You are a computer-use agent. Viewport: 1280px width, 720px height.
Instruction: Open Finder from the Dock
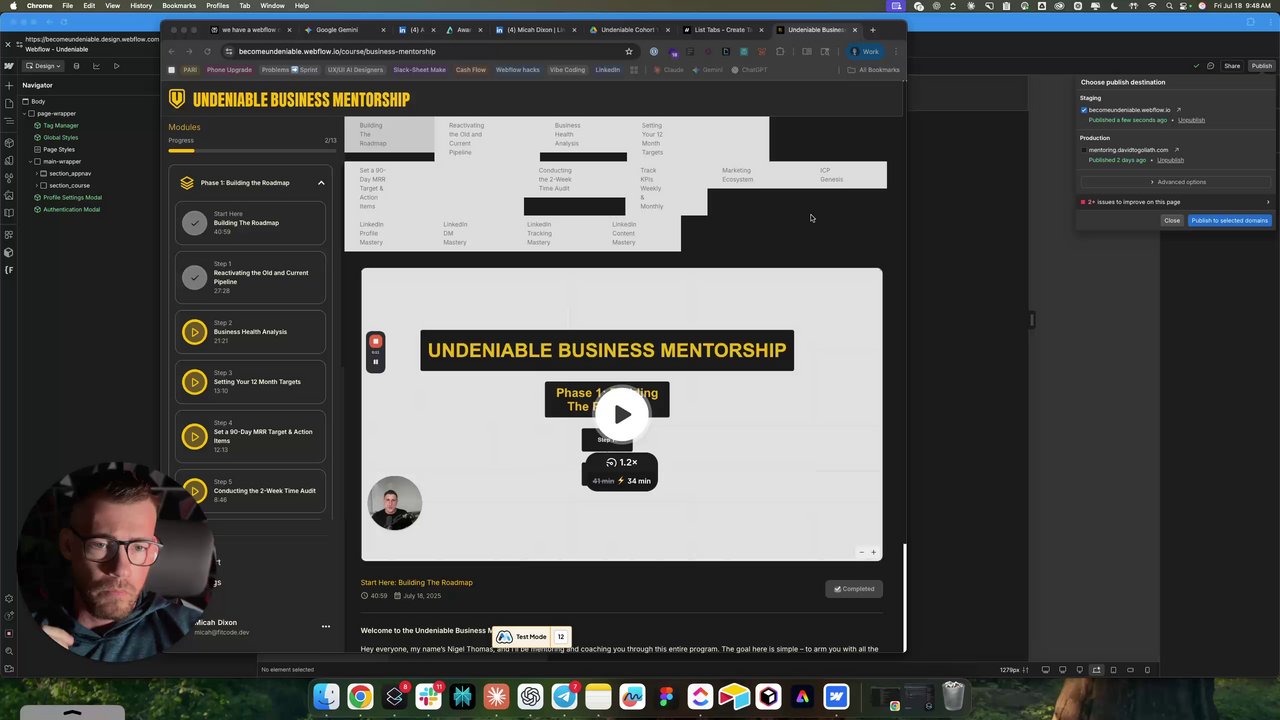[326, 696]
